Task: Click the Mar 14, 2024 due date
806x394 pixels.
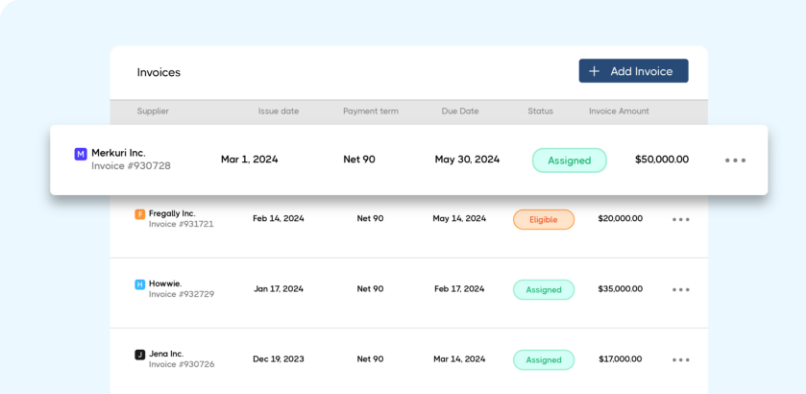Action: click(x=460, y=359)
